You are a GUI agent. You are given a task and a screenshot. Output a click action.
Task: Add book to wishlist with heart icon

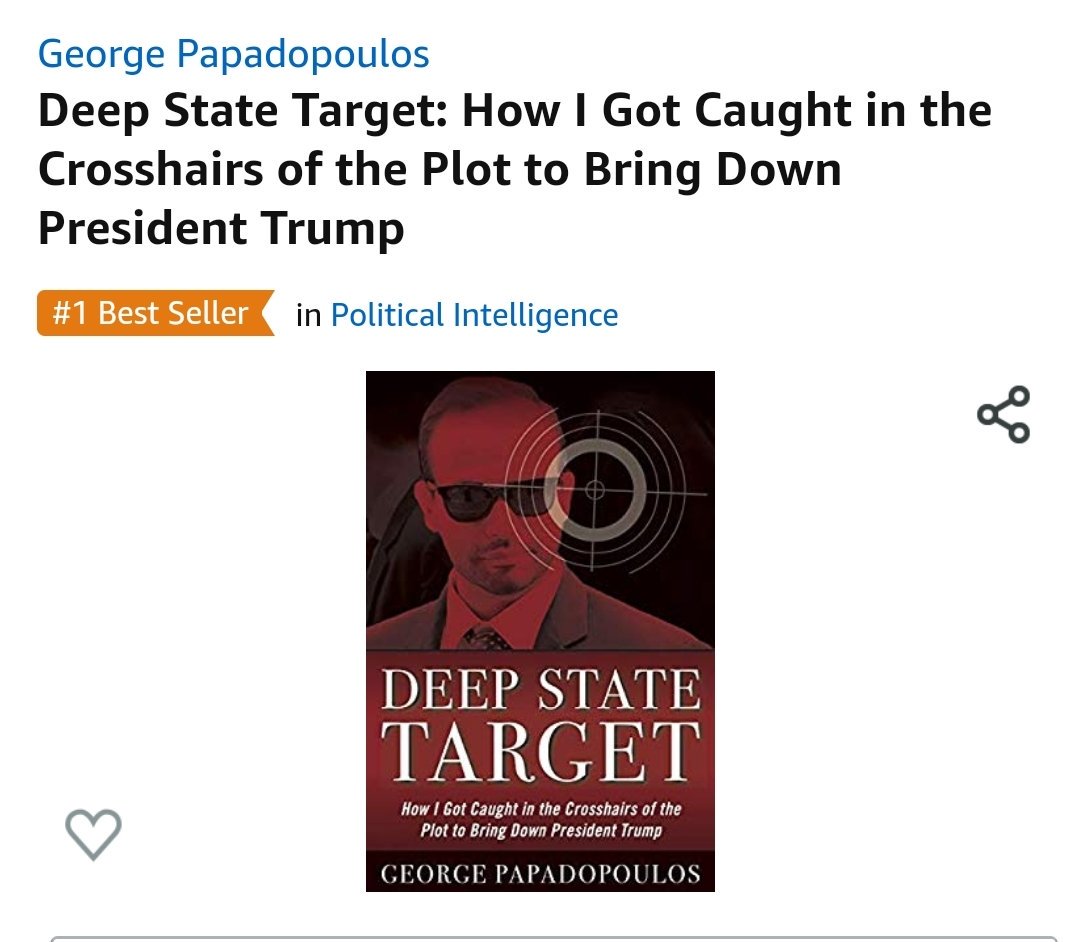click(93, 834)
